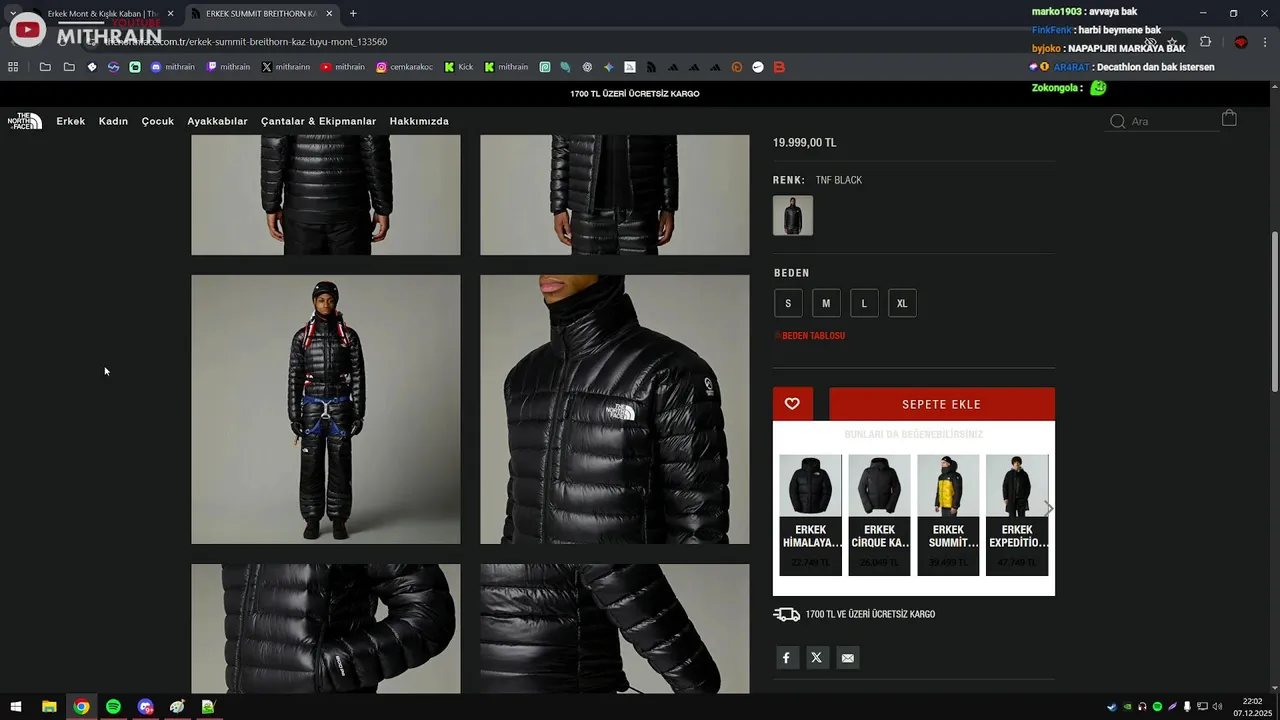Open the tab search dropdown arrow
The image size is (1280, 720).
pyautogui.click(x=13, y=13)
